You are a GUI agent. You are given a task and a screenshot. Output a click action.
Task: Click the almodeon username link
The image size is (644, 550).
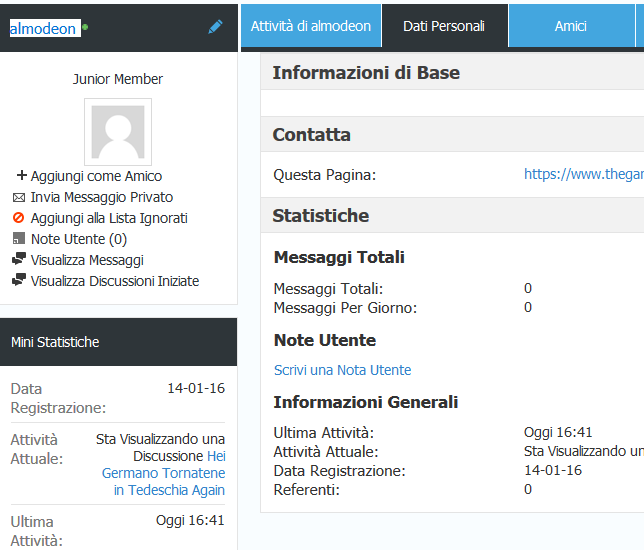pyautogui.click(x=43, y=28)
